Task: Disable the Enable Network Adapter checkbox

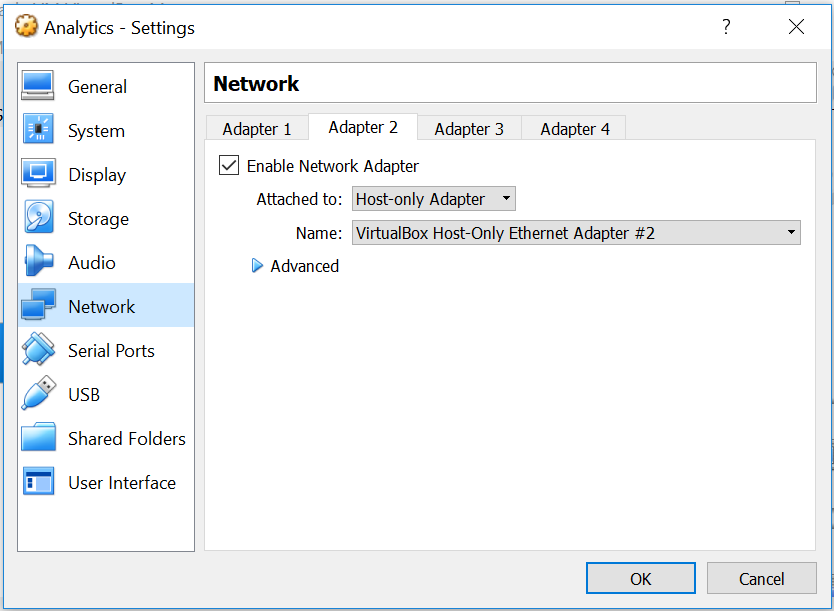Action: click(x=229, y=166)
